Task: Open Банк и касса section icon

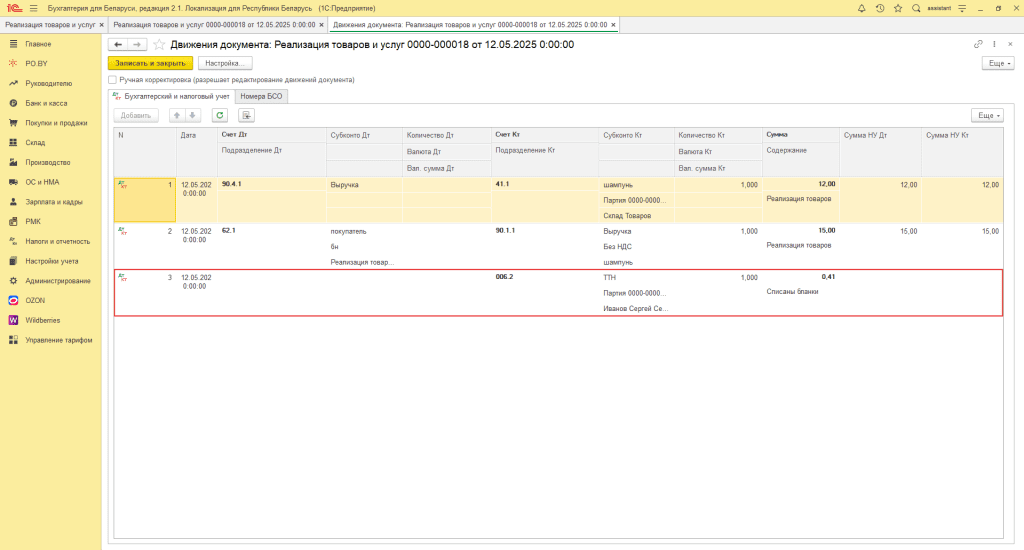Action: point(13,103)
